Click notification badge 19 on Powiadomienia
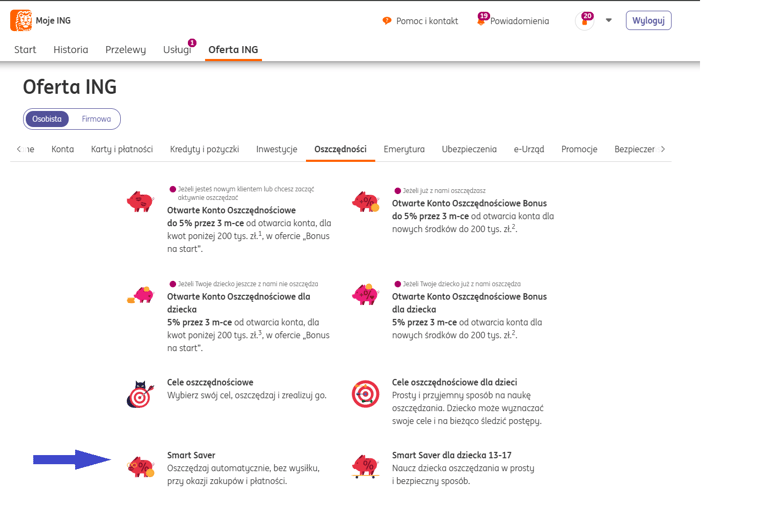Viewport: 780px width, 506px height. pyautogui.click(x=484, y=16)
